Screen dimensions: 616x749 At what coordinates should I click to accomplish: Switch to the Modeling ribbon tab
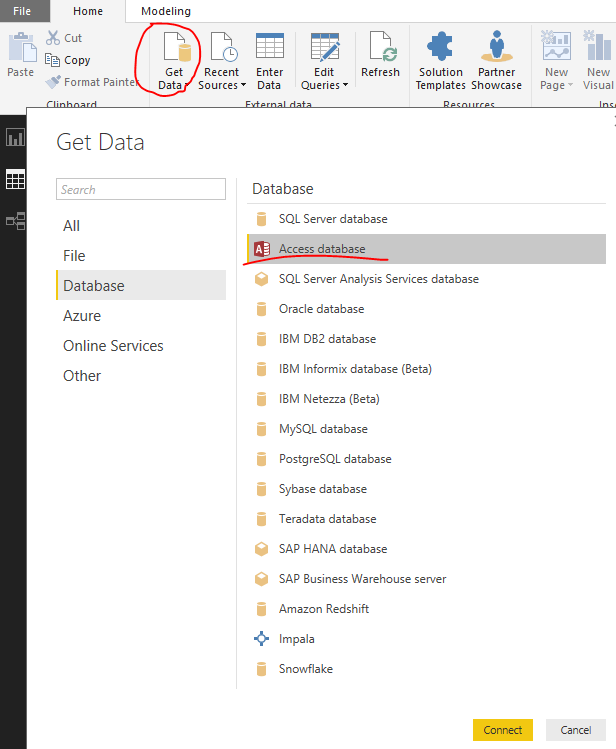166,11
